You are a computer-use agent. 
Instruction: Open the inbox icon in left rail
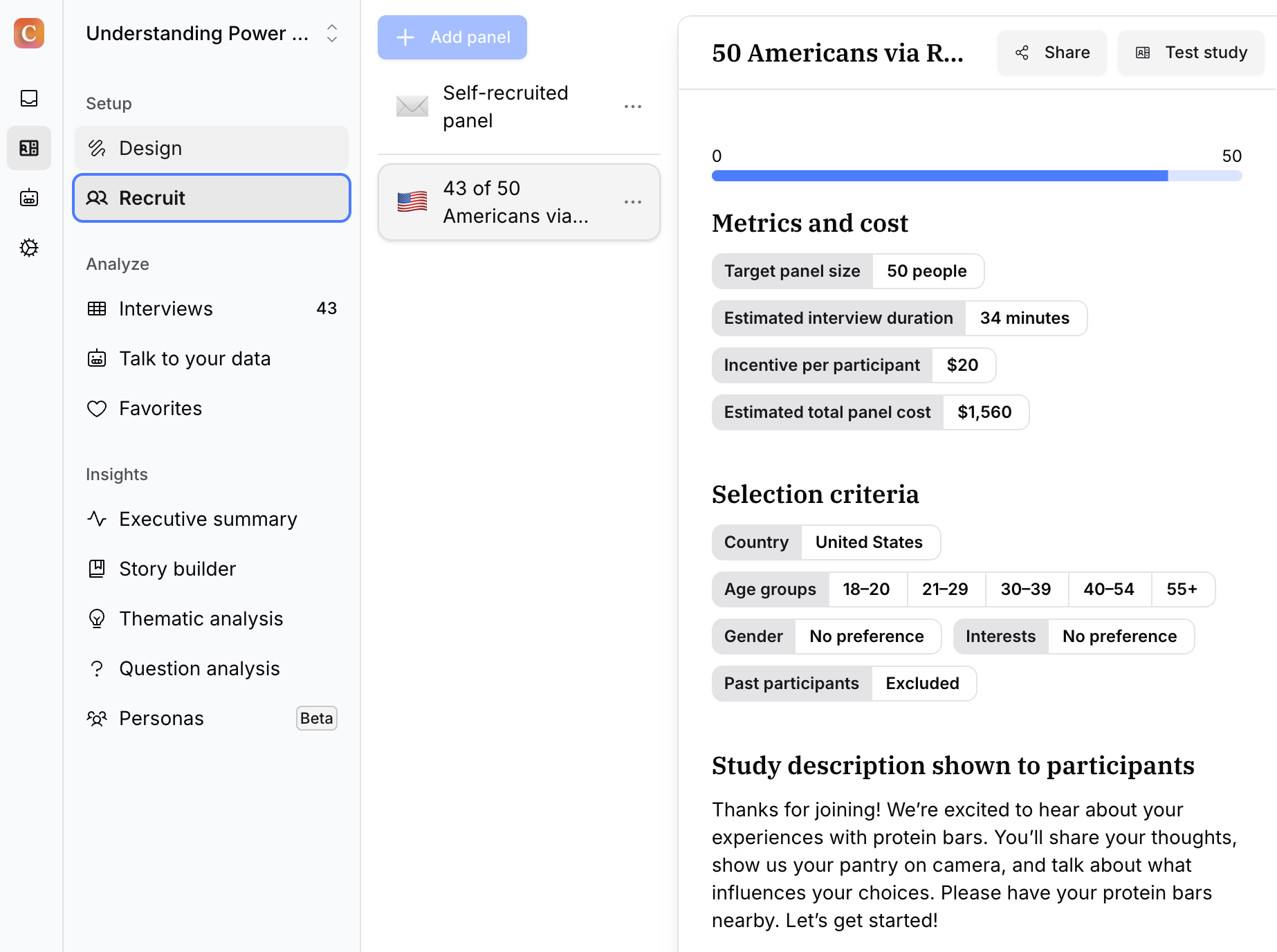pos(29,98)
